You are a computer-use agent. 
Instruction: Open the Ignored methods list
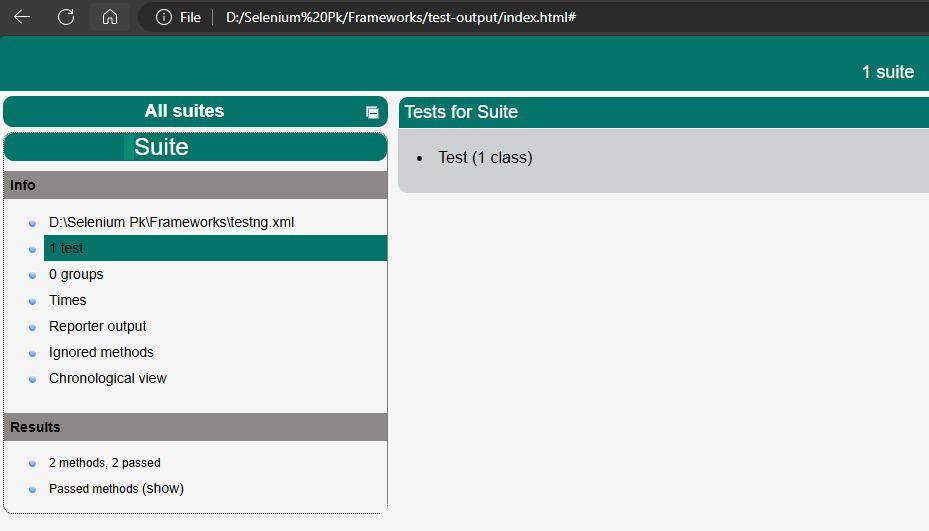pos(101,353)
